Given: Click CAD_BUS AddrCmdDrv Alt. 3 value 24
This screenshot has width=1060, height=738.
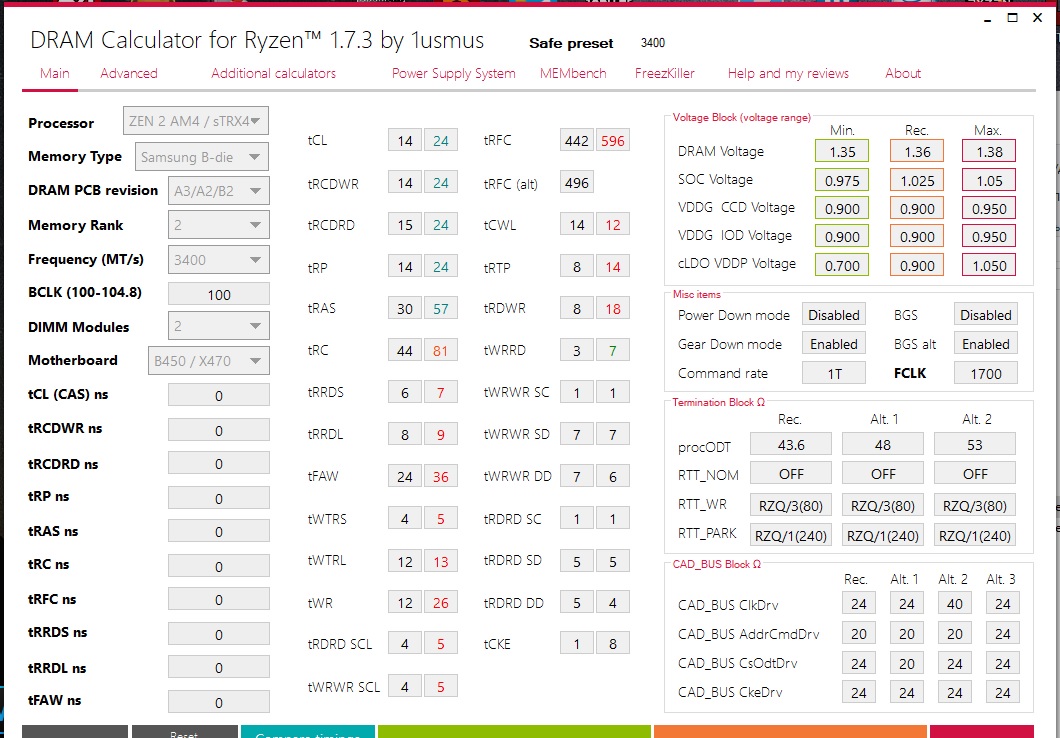Looking at the screenshot, I should (1003, 633).
